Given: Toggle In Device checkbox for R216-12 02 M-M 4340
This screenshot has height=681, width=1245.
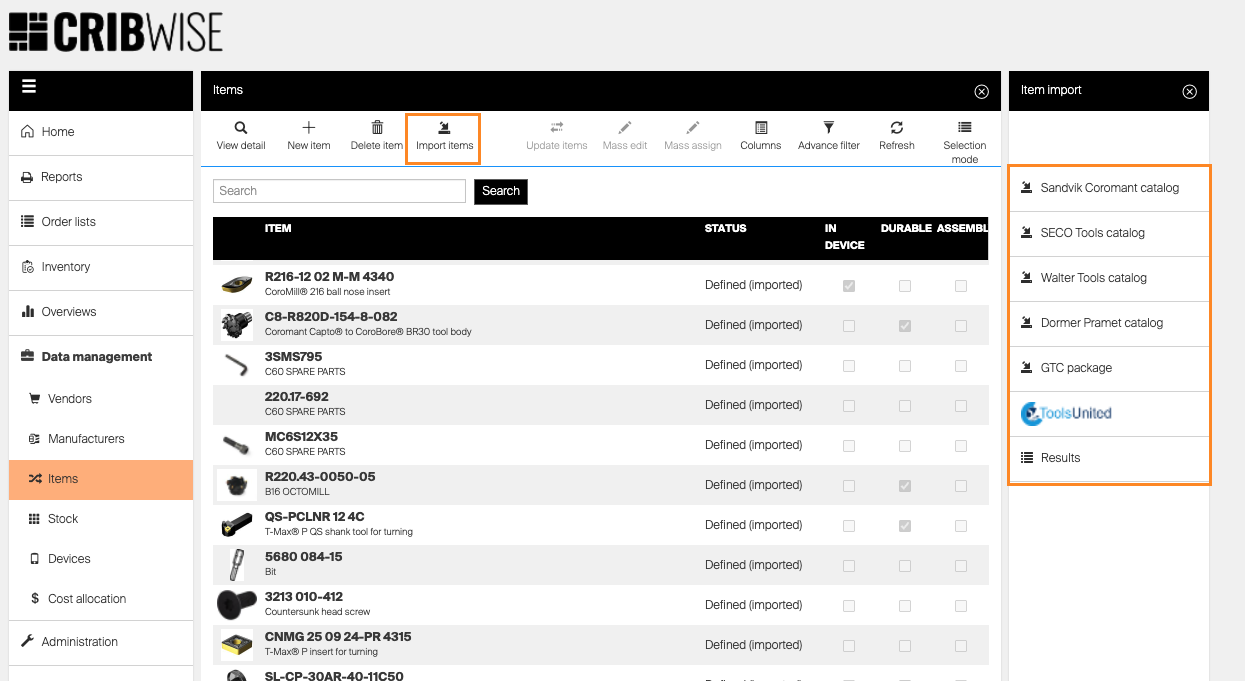Looking at the screenshot, I should click(x=849, y=286).
